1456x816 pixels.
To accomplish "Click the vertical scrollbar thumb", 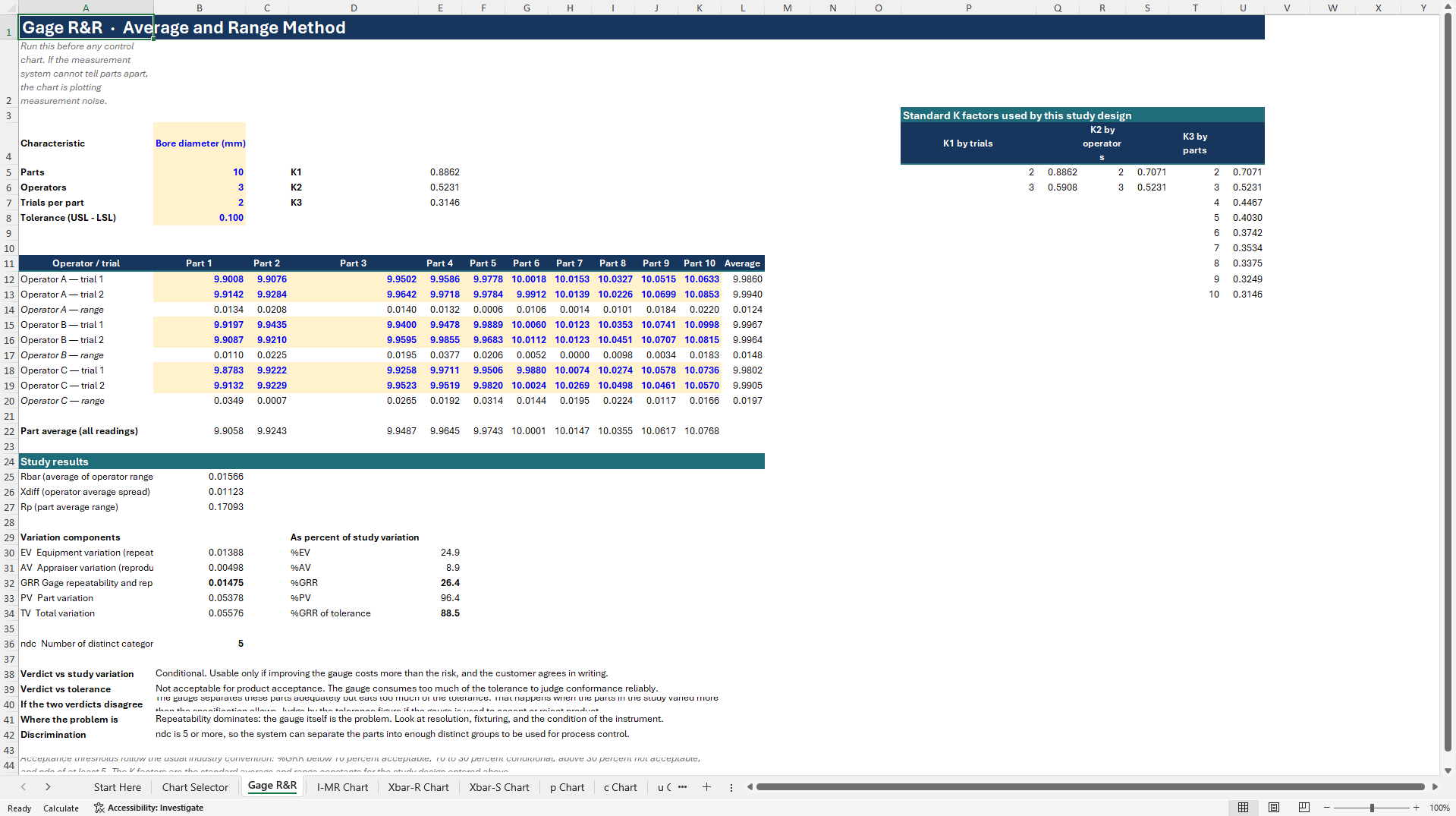I will [1448, 383].
